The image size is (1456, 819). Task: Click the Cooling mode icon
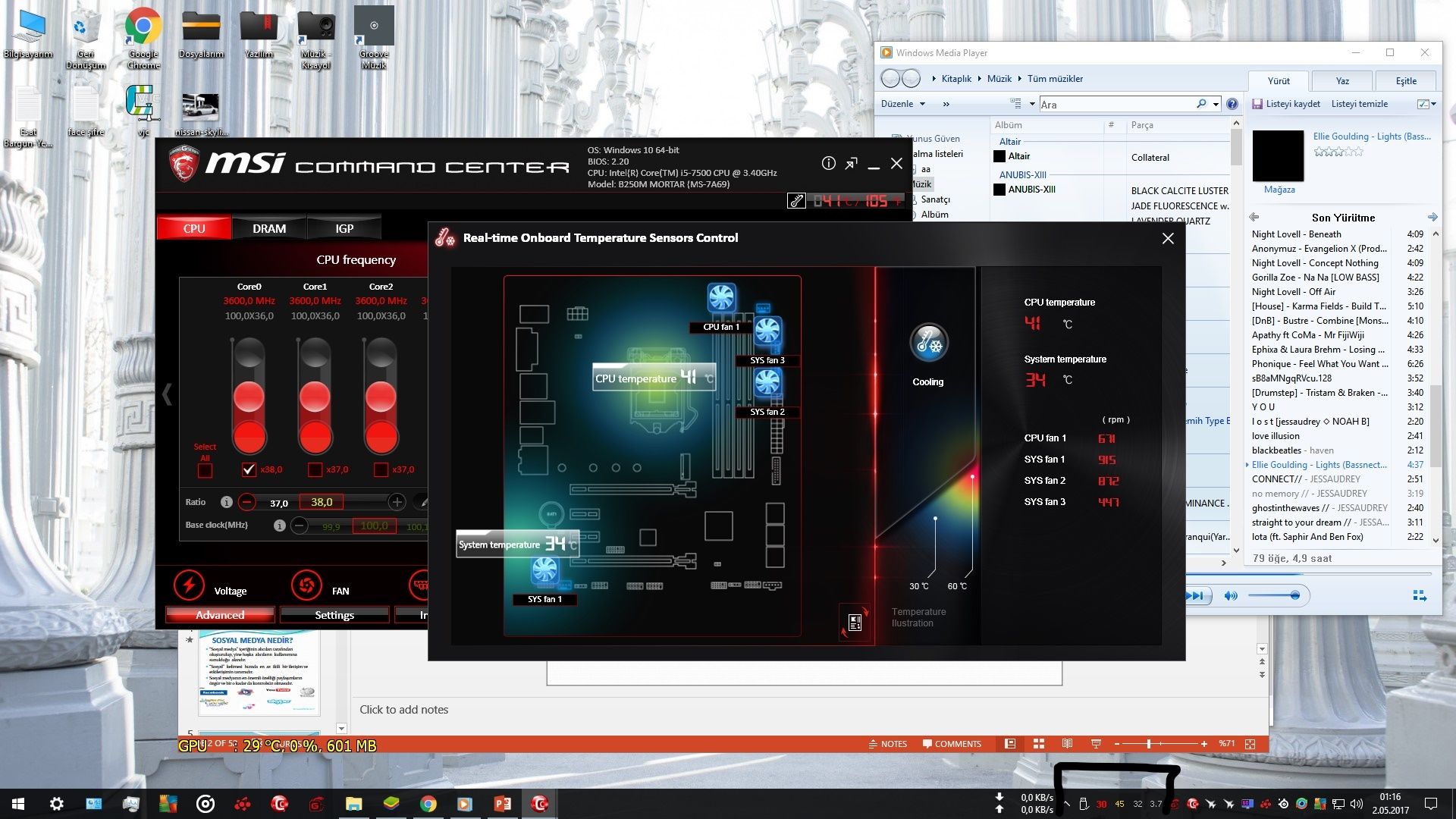click(x=928, y=343)
